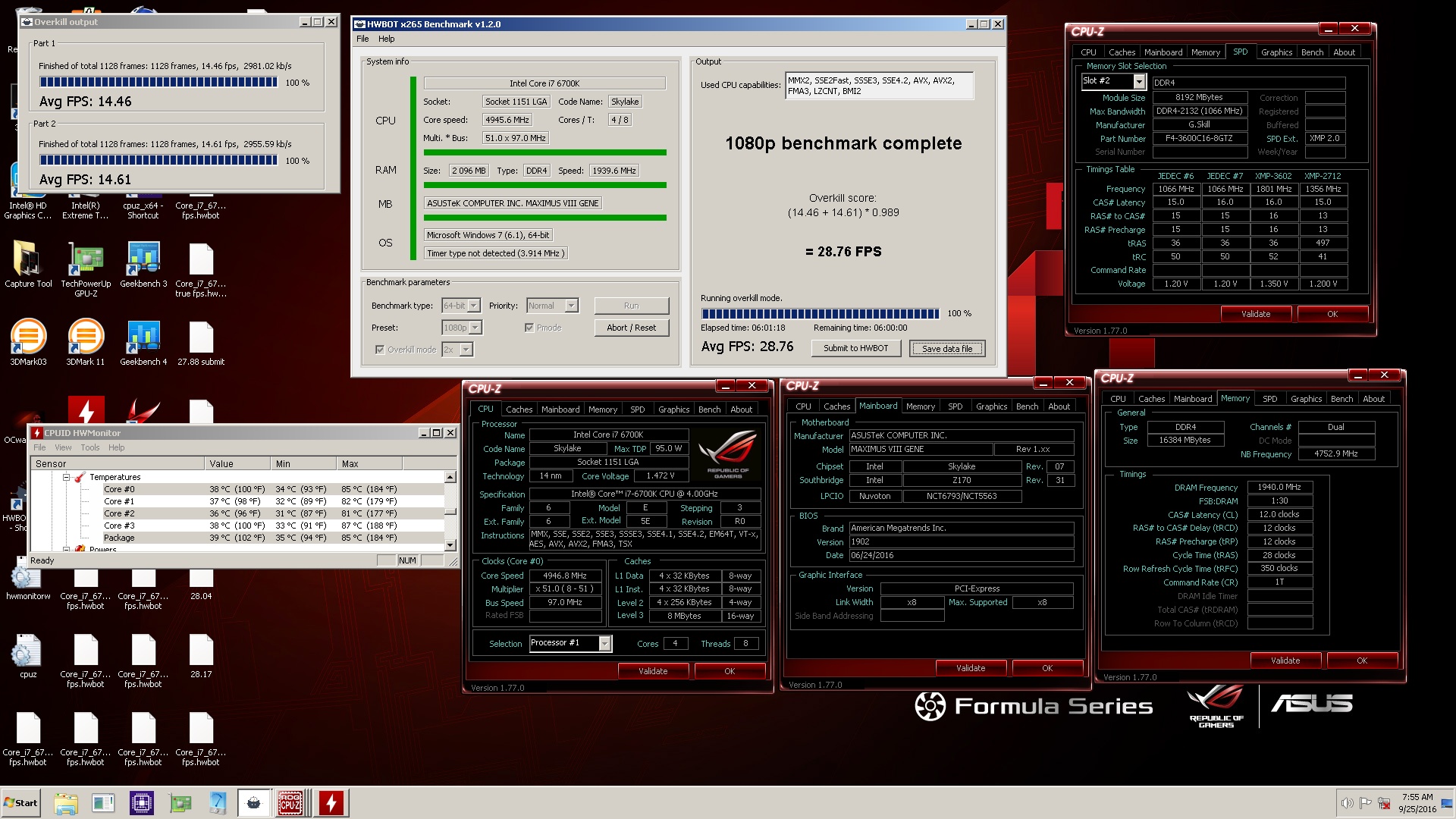Open the Preset 1080p dropdown

tap(475, 328)
